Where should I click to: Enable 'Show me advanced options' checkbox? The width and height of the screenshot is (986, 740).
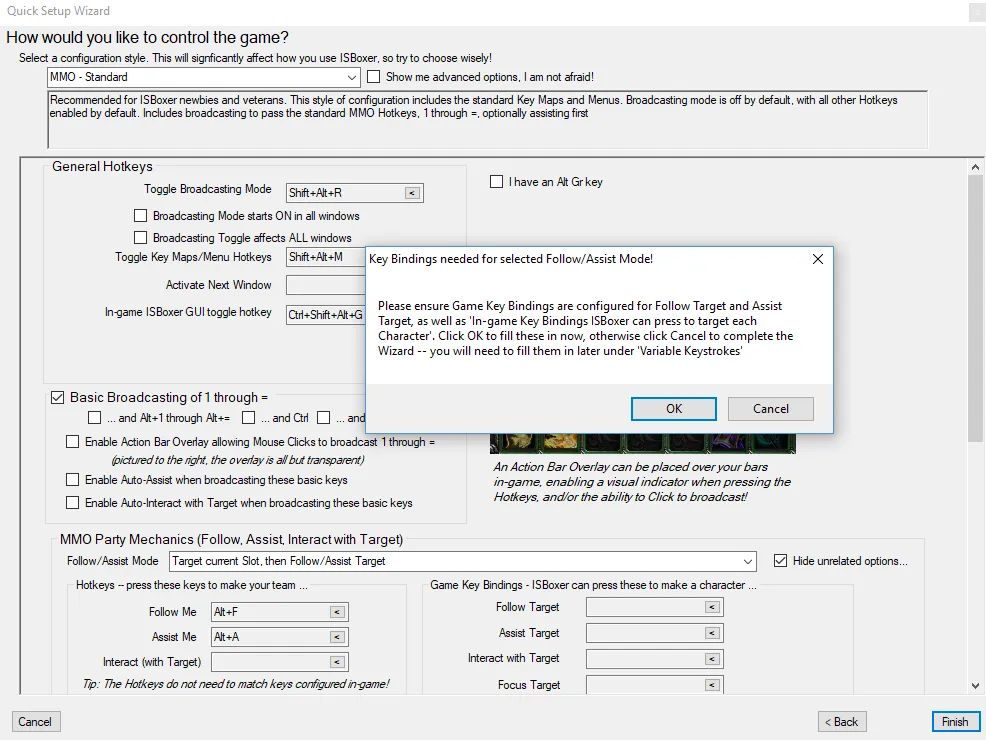[x=374, y=77]
